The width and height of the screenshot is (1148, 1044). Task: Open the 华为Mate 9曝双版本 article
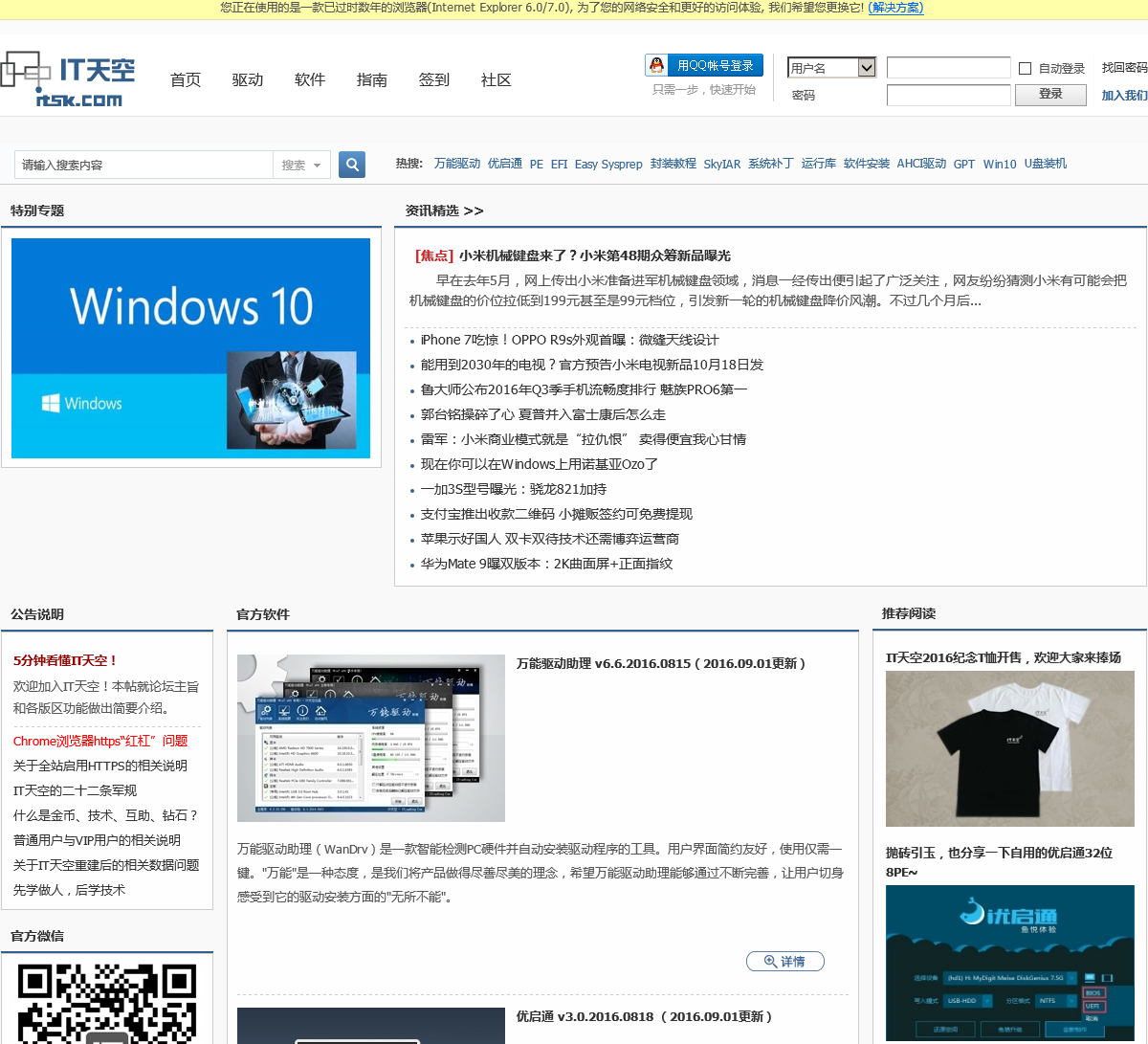[x=546, y=564]
